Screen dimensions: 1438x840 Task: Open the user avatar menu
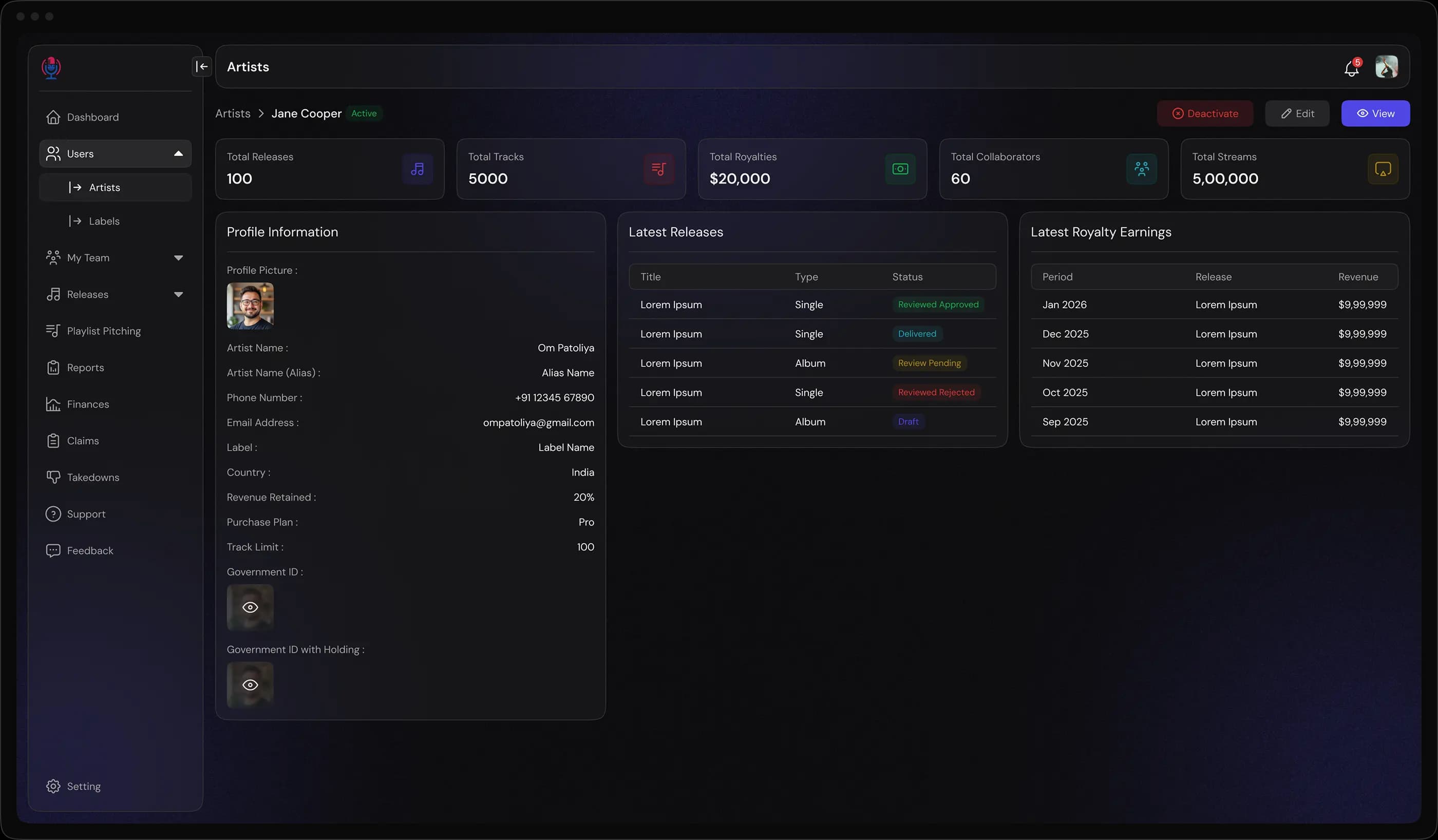pos(1387,67)
